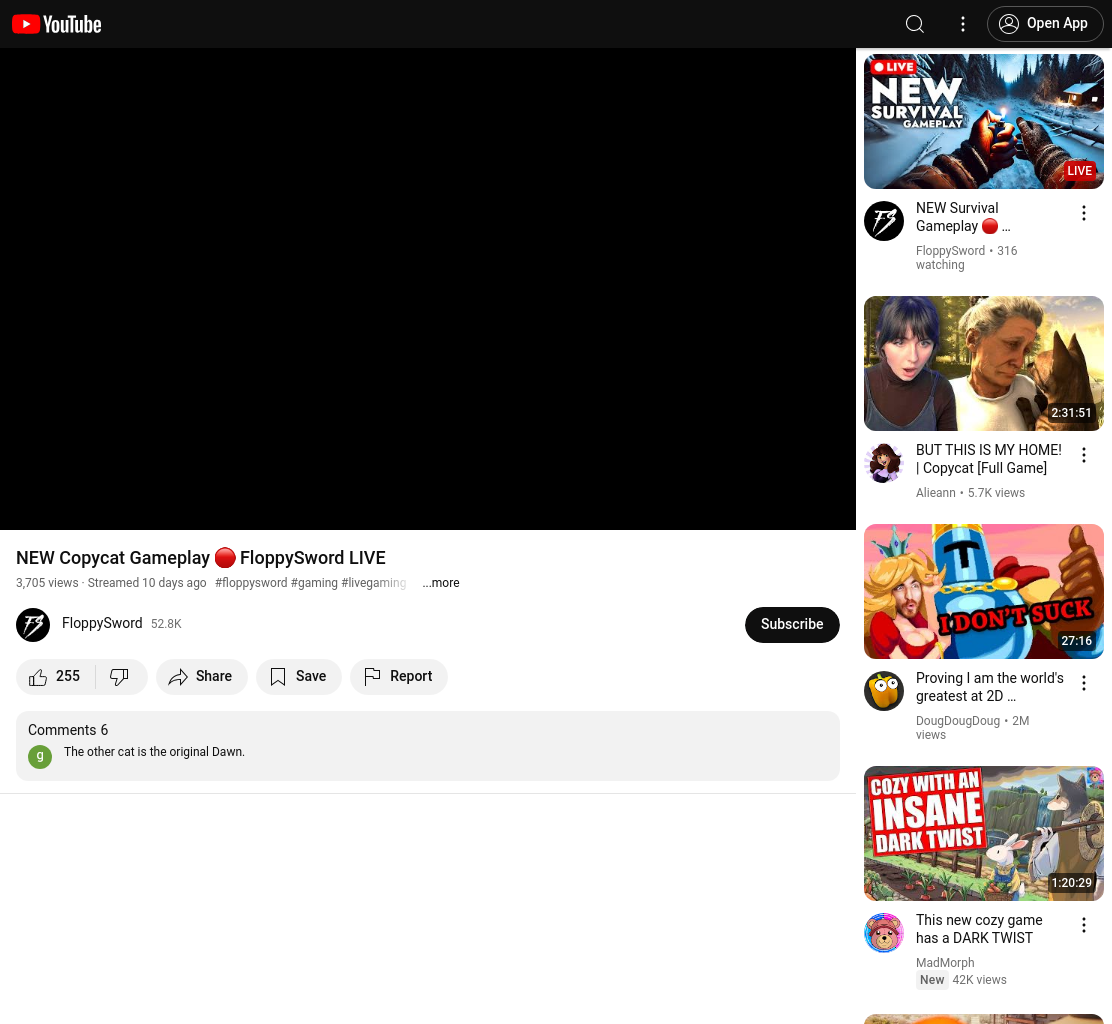Report this video
The image size is (1112, 1024).
pos(399,677)
